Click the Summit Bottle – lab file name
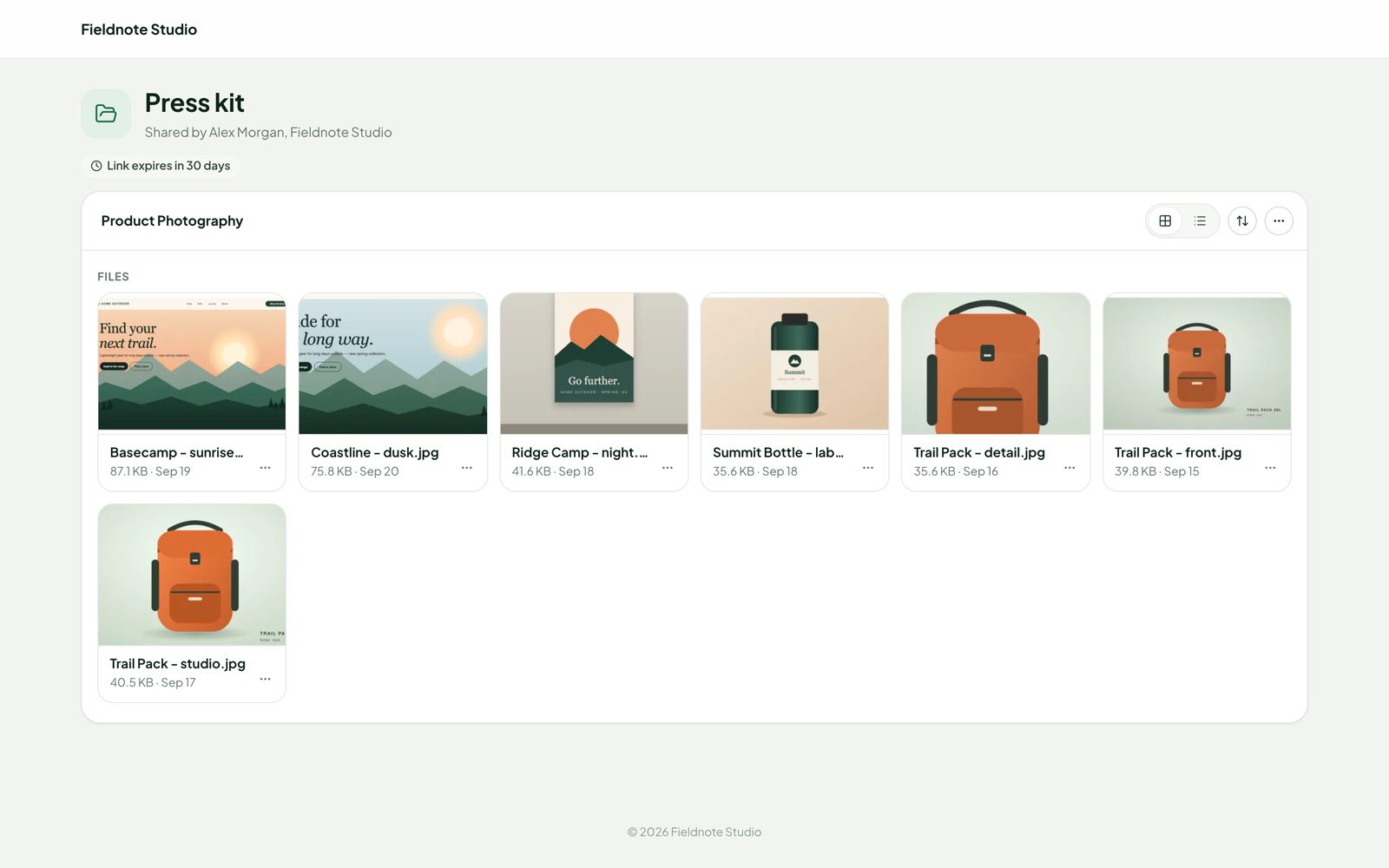This screenshot has width=1389, height=868. [778, 452]
